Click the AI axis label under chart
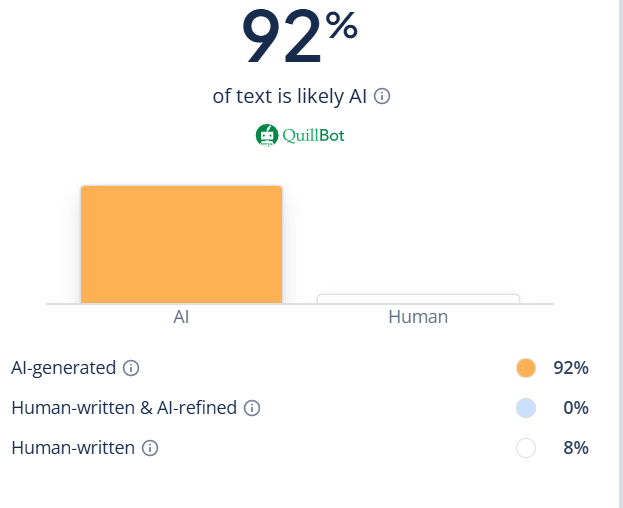 [x=181, y=317]
